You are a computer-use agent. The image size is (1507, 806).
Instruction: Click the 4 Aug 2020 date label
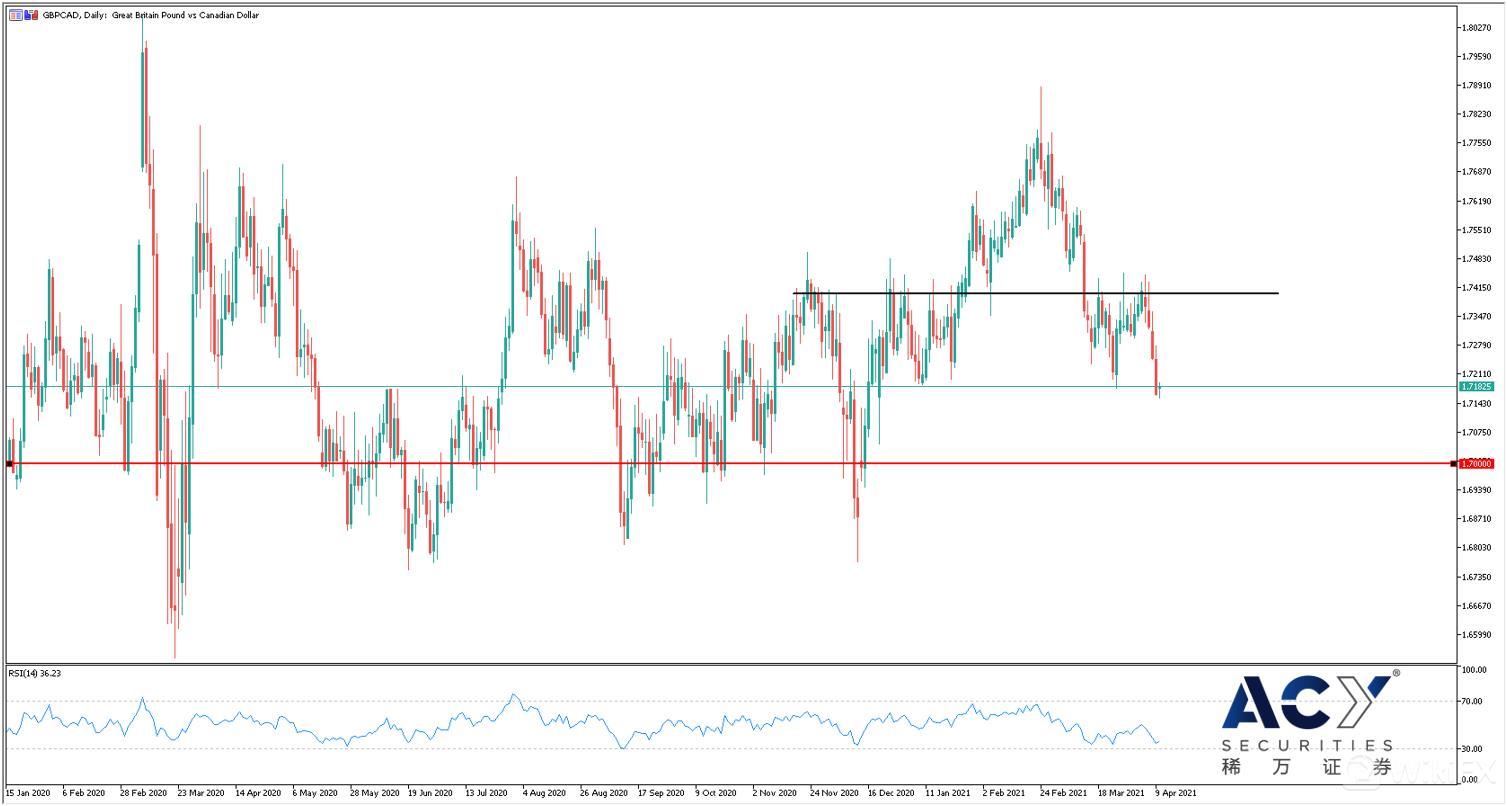coord(545,792)
